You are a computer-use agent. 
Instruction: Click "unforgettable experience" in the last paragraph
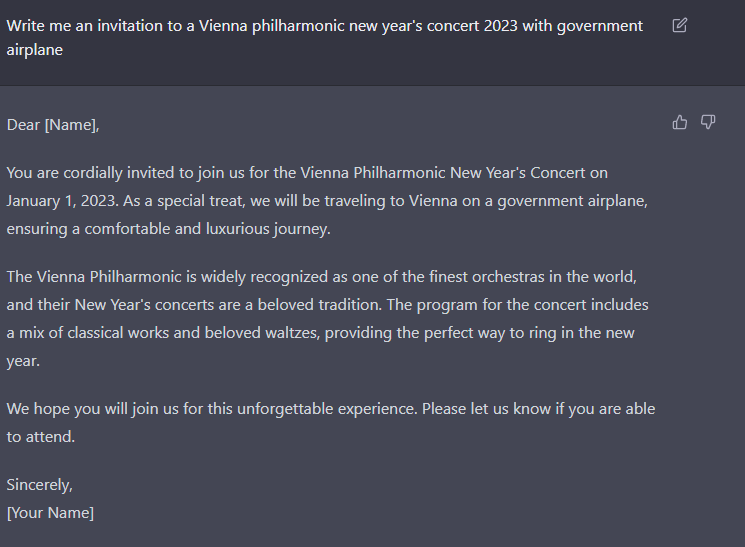[328, 409]
